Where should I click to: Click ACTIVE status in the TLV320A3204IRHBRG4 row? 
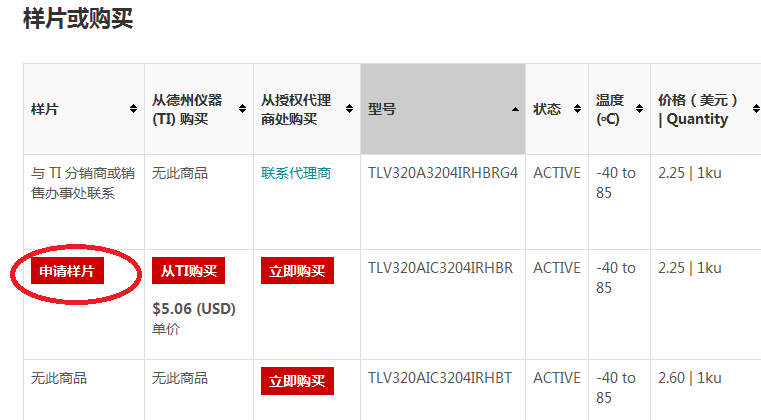tap(556, 173)
